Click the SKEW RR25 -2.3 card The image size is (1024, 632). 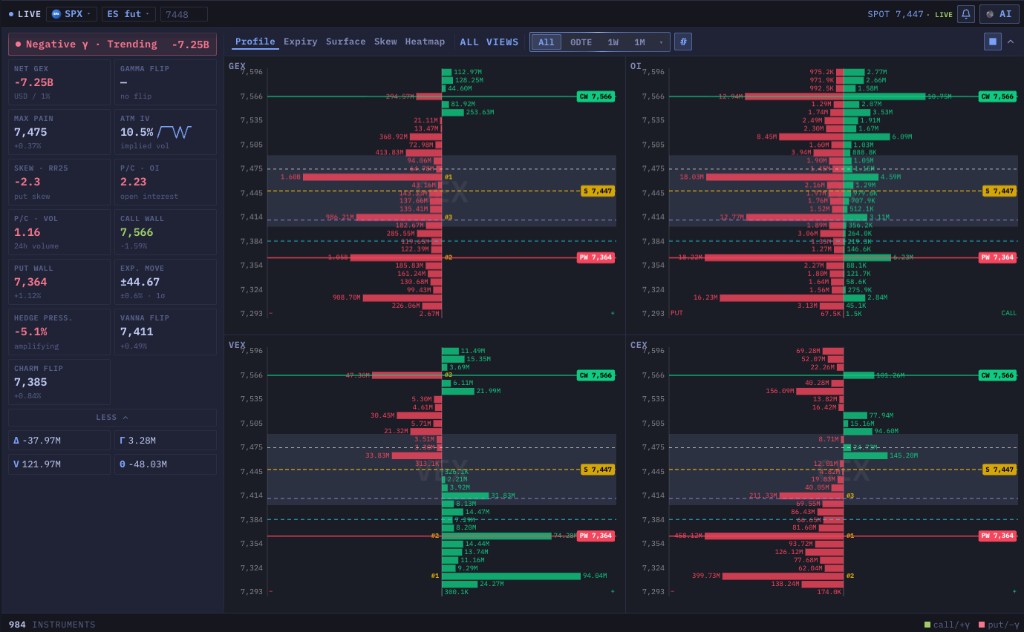coord(59,182)
